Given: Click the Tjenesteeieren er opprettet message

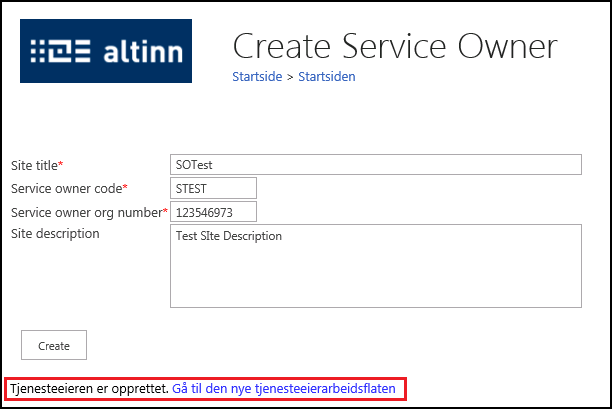Looking at the screenshot, I should pos(89,389).
